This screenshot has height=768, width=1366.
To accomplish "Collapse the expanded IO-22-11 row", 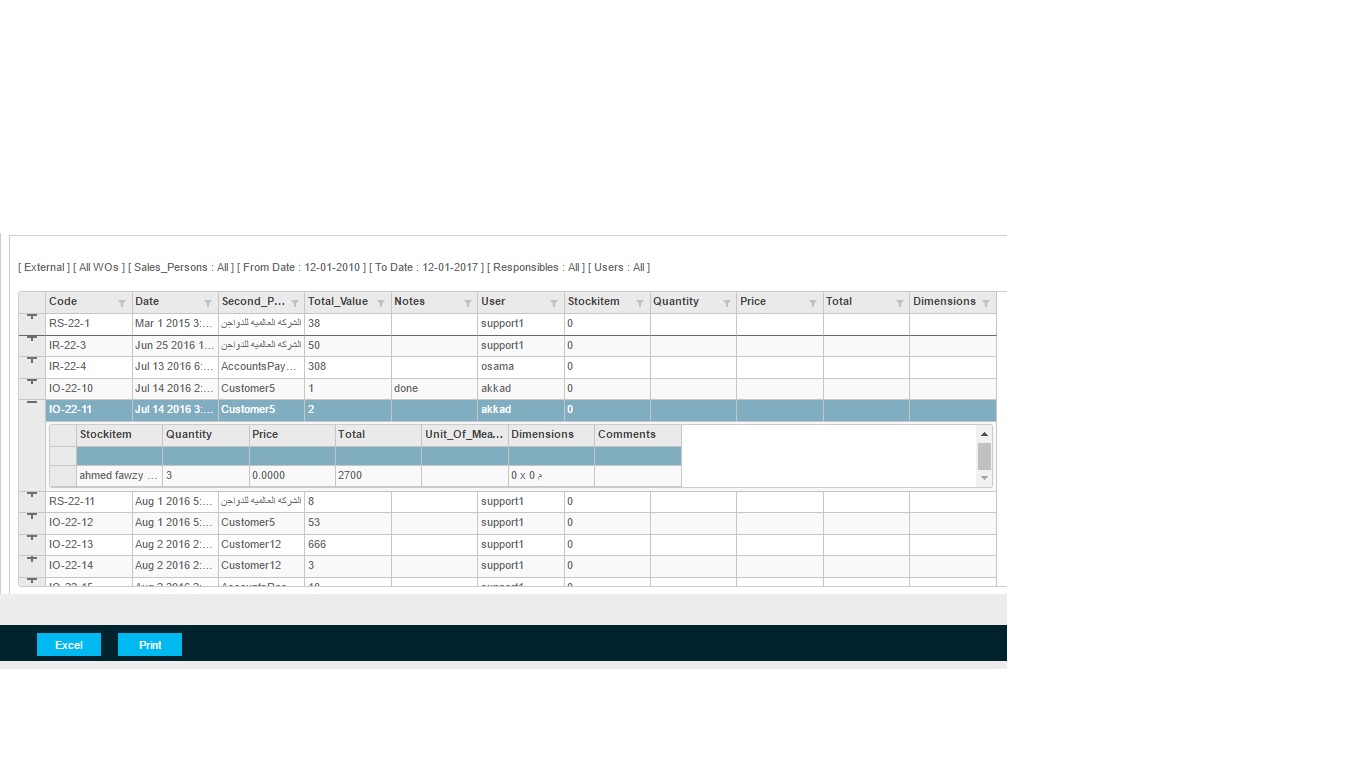I will point(32,403).
